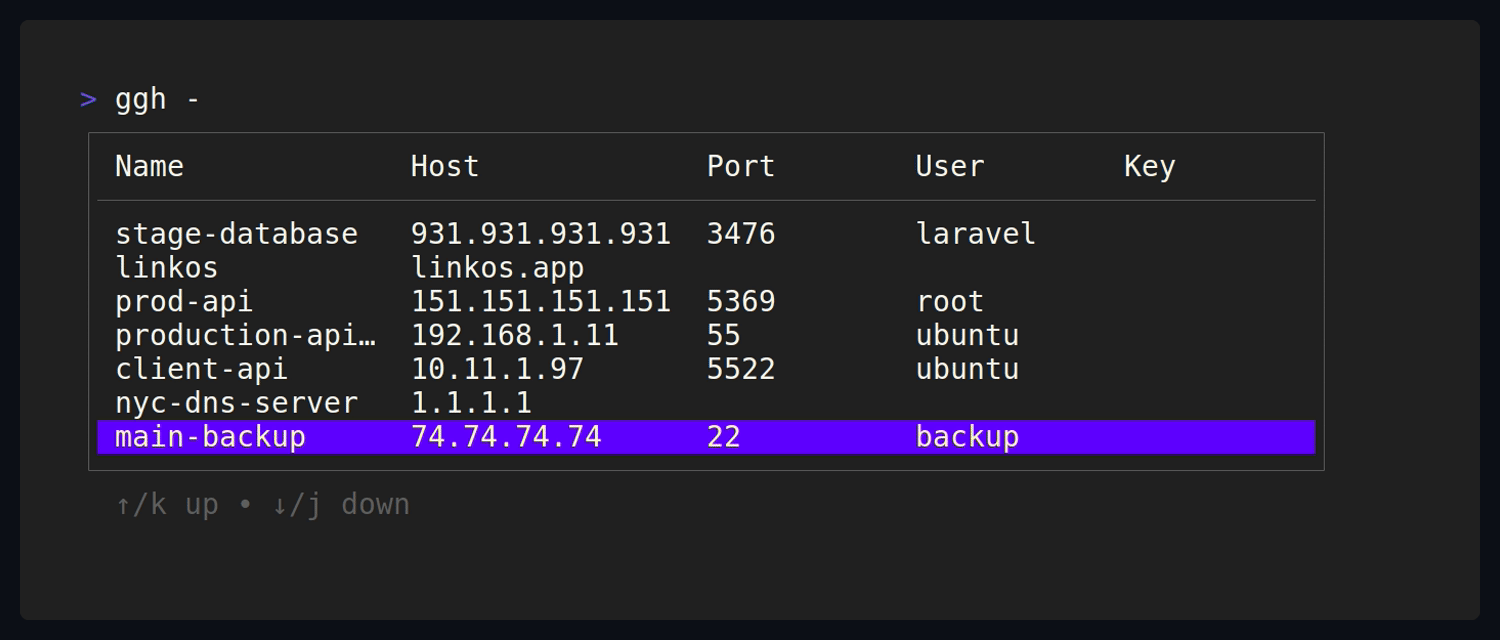The image size is (1500, 640).
Task: Click the Port column header
Action: [x=741, y=166]
